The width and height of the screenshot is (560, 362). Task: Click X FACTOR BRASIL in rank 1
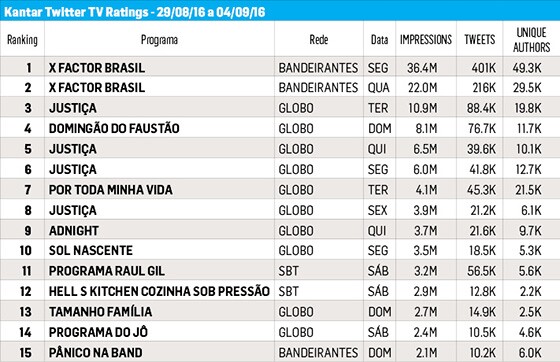coord(97,68)
